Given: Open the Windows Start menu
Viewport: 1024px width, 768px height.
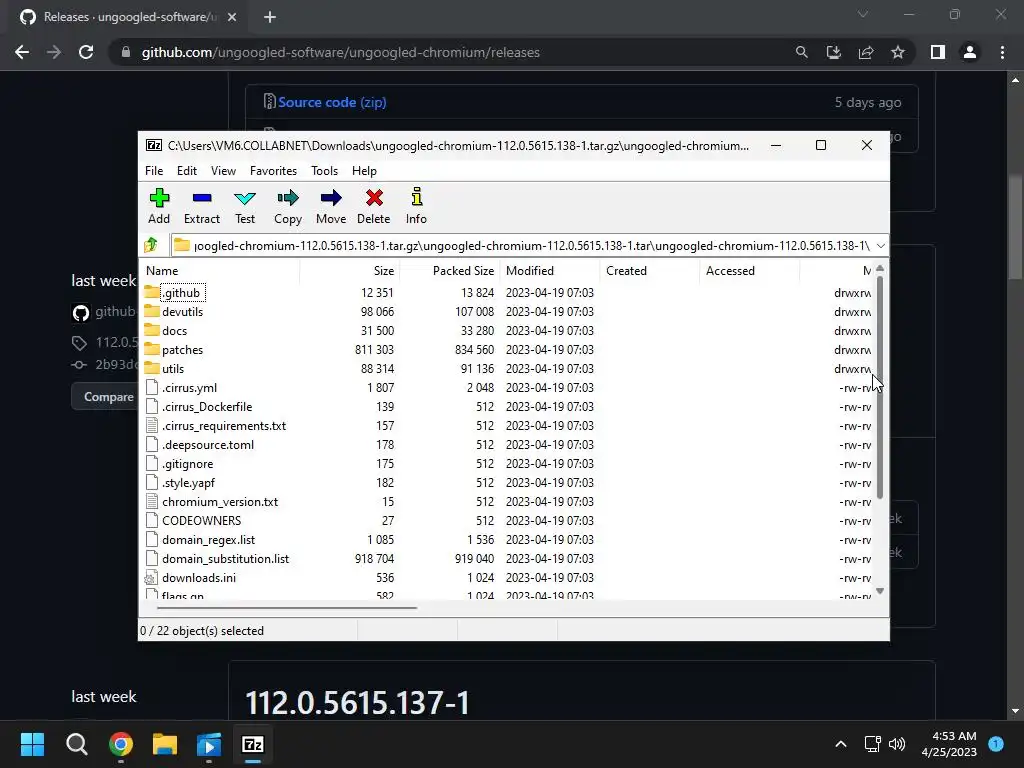Looking at the screenshot, I should 32,744.
